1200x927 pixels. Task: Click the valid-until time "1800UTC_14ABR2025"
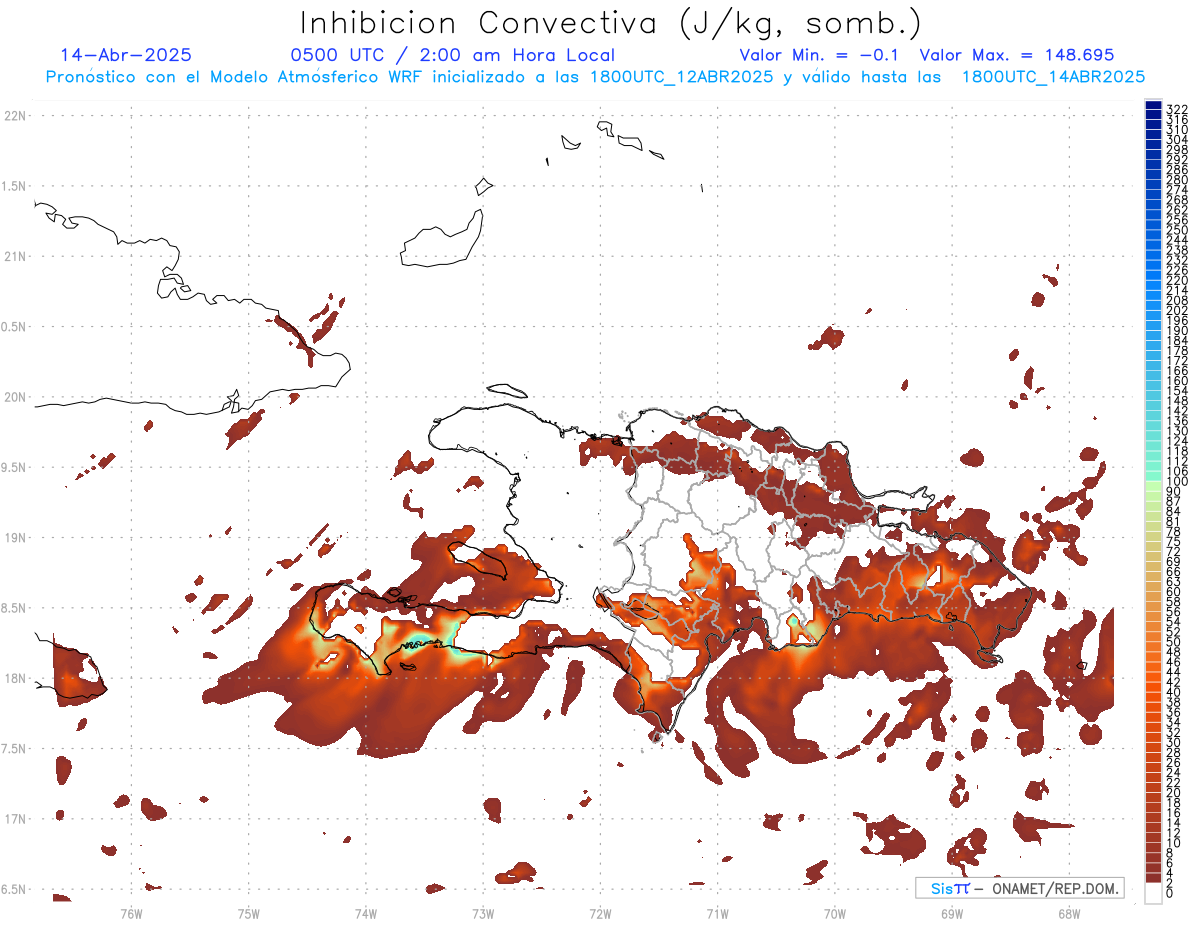[1053, 77]
